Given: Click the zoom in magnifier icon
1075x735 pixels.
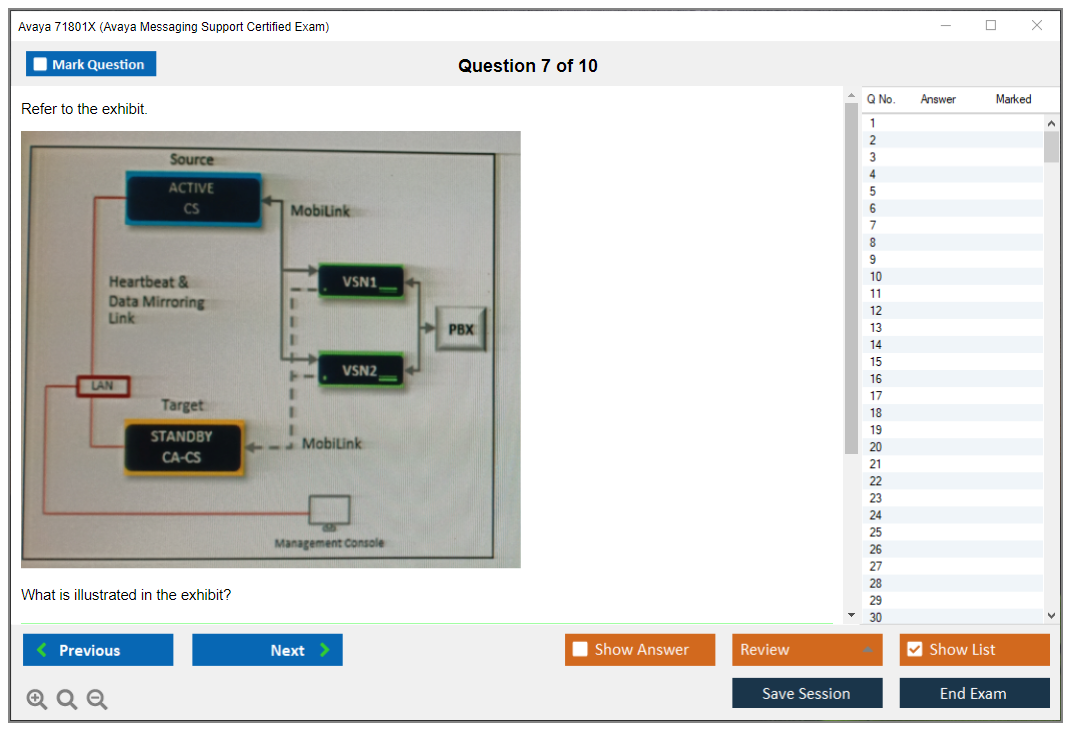Looking at the screenshot, I should (36, 700).
